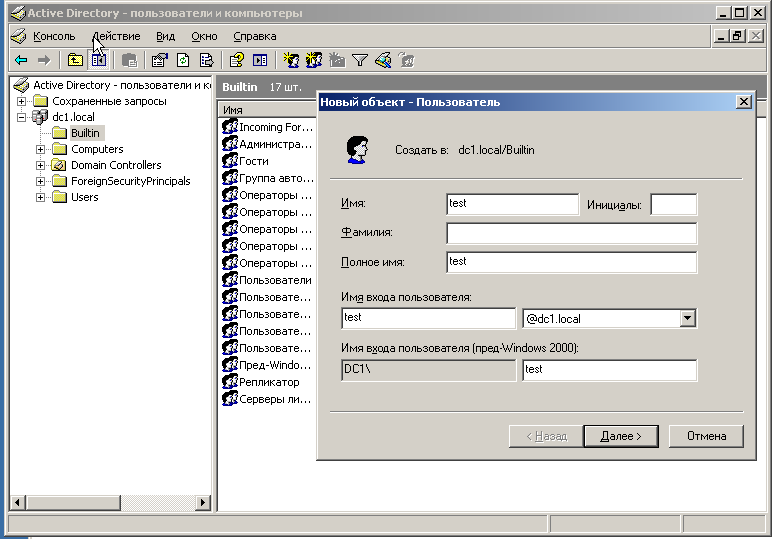Viewport: 772px width, 539px height.
Task: Click the left arrow of tree scrollbar
Action: click(x=18, y=503)
